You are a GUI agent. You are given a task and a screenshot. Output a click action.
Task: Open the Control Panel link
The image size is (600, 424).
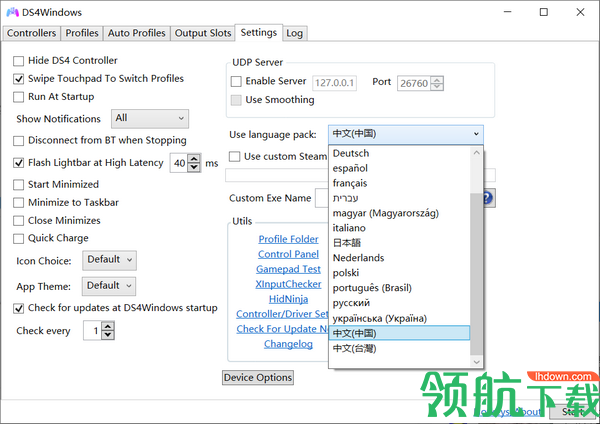288,254
